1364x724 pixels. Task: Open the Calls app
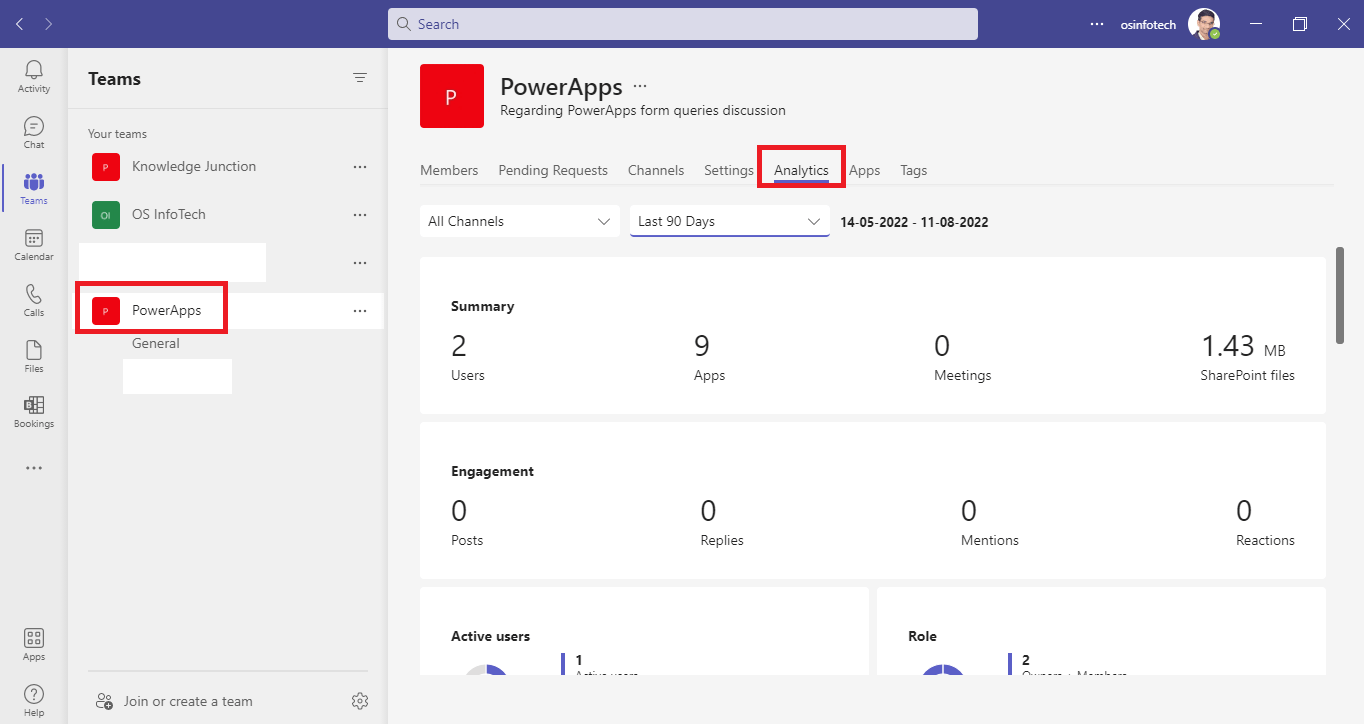[34, 300]
